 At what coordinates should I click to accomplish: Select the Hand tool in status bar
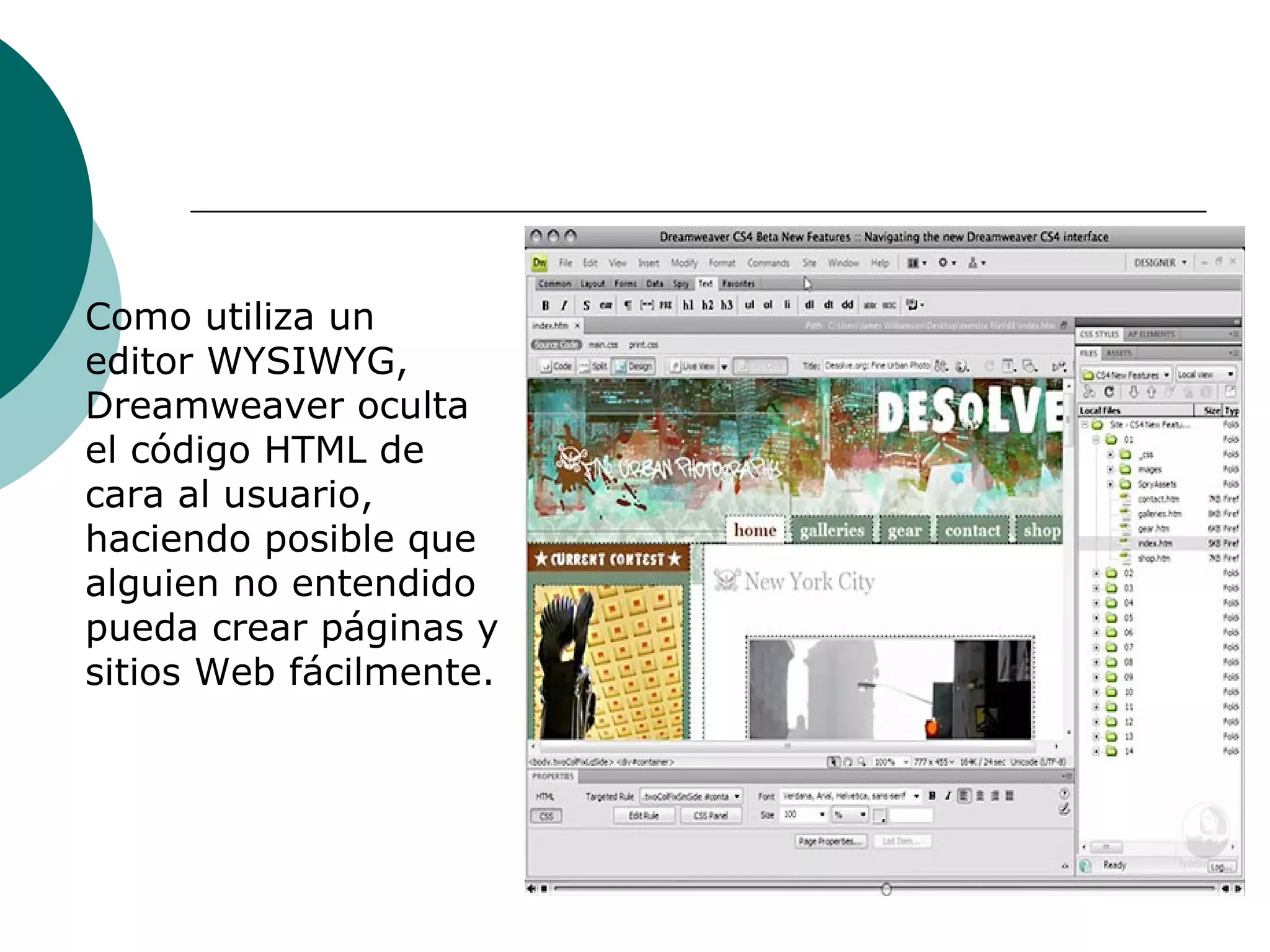coord(848,762)
